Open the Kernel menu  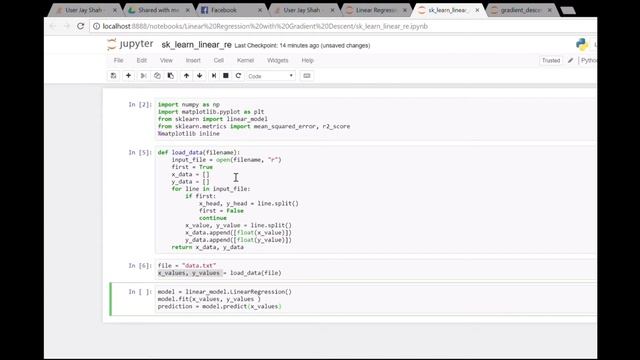click(x=245, y=60)
